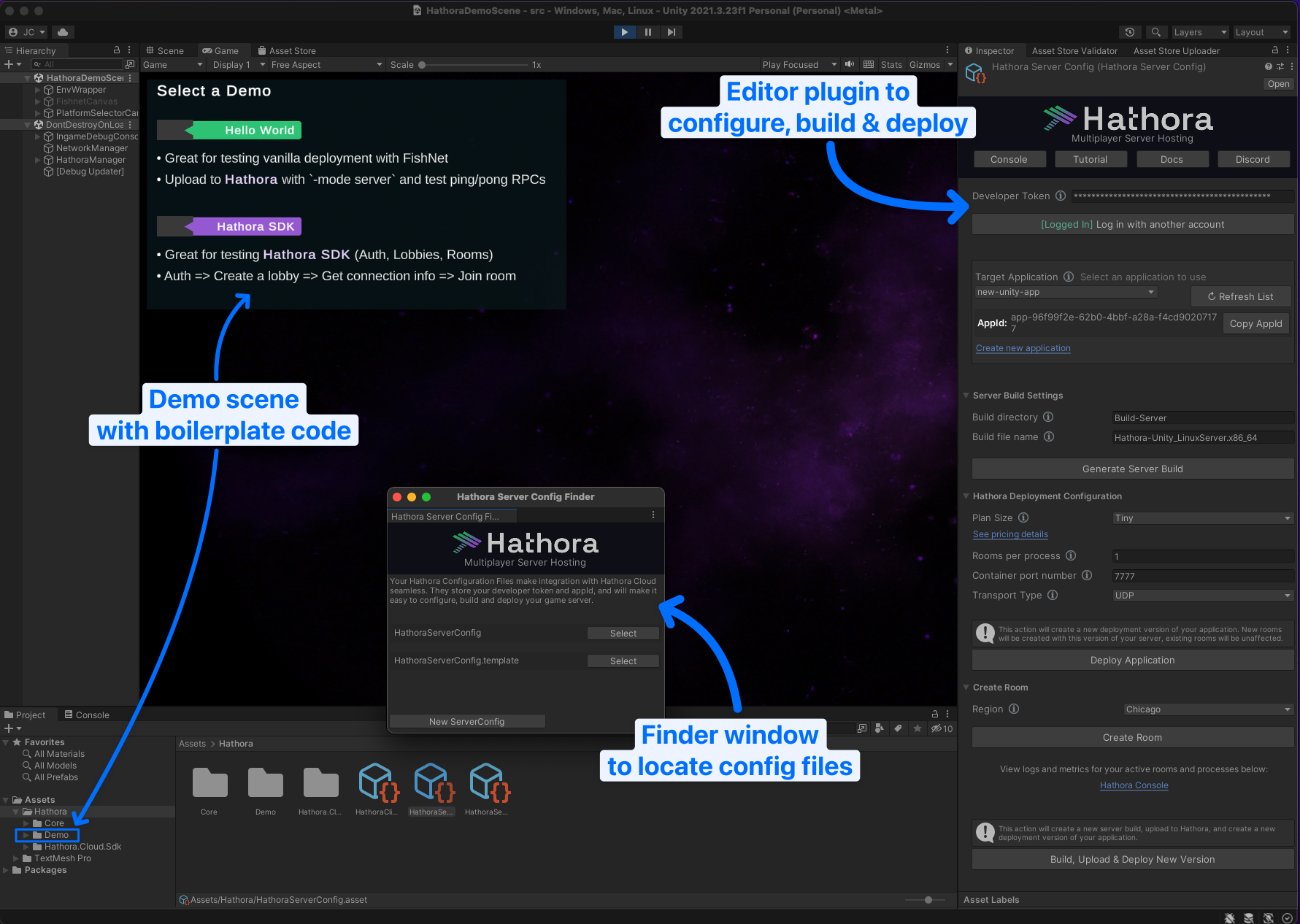The image size is (1300, 924).
Task: Open the Display 1 dropdown
Action: pyautogui.click(x=239, y=65)
